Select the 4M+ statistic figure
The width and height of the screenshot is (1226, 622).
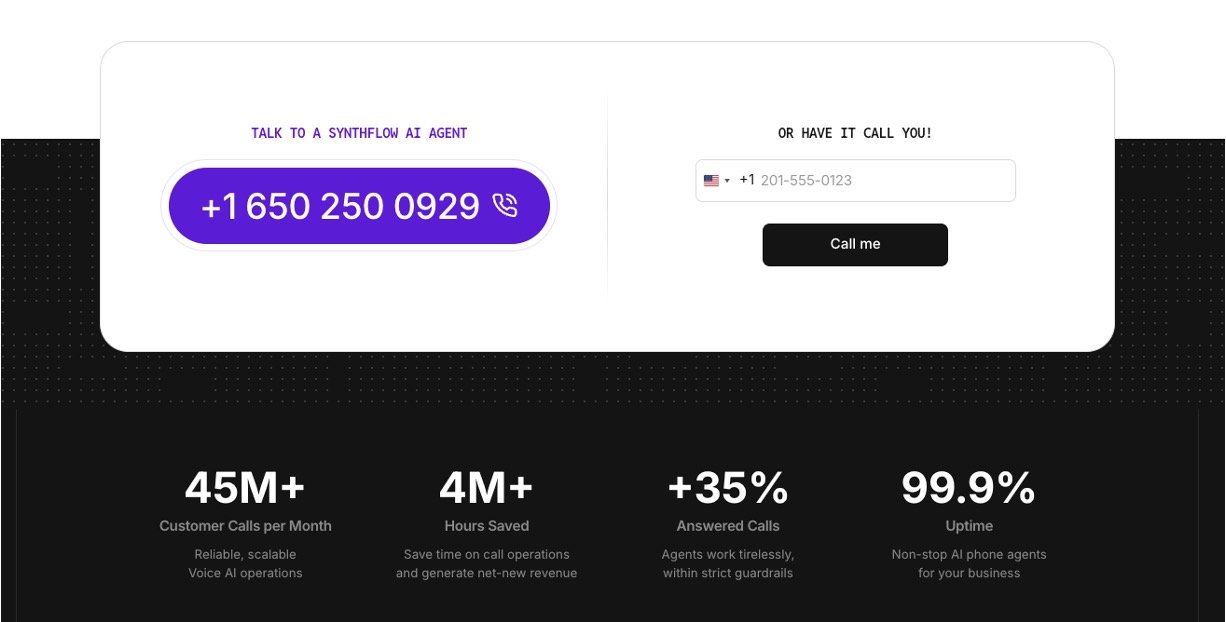(x=486, y=488)
